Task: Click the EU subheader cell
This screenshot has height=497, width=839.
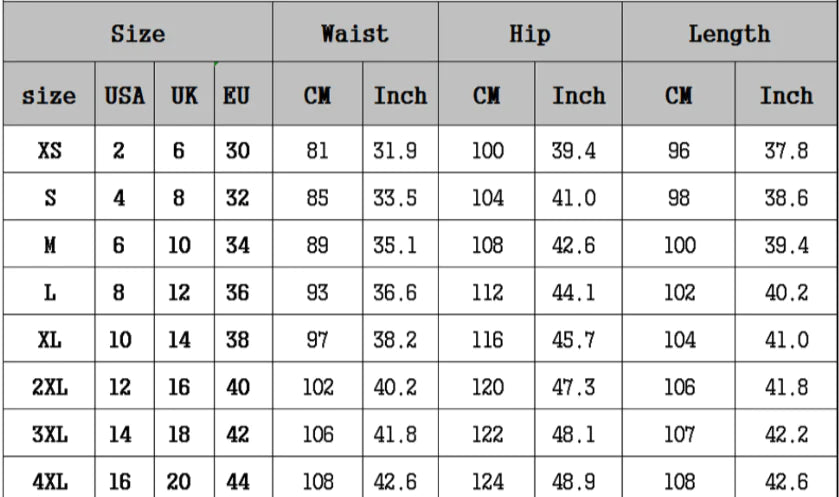Action: 237,96
